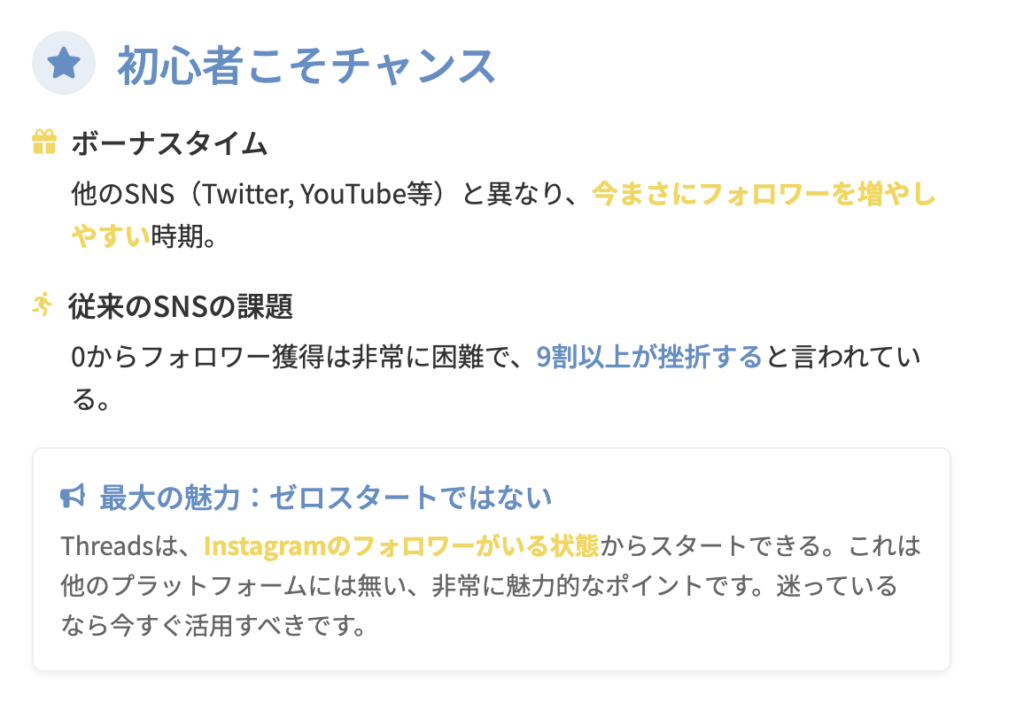Viewport: 1024px width, 710px height.
Task: Click the ボーナスタイム heading
Action: [x=169, y=143]
